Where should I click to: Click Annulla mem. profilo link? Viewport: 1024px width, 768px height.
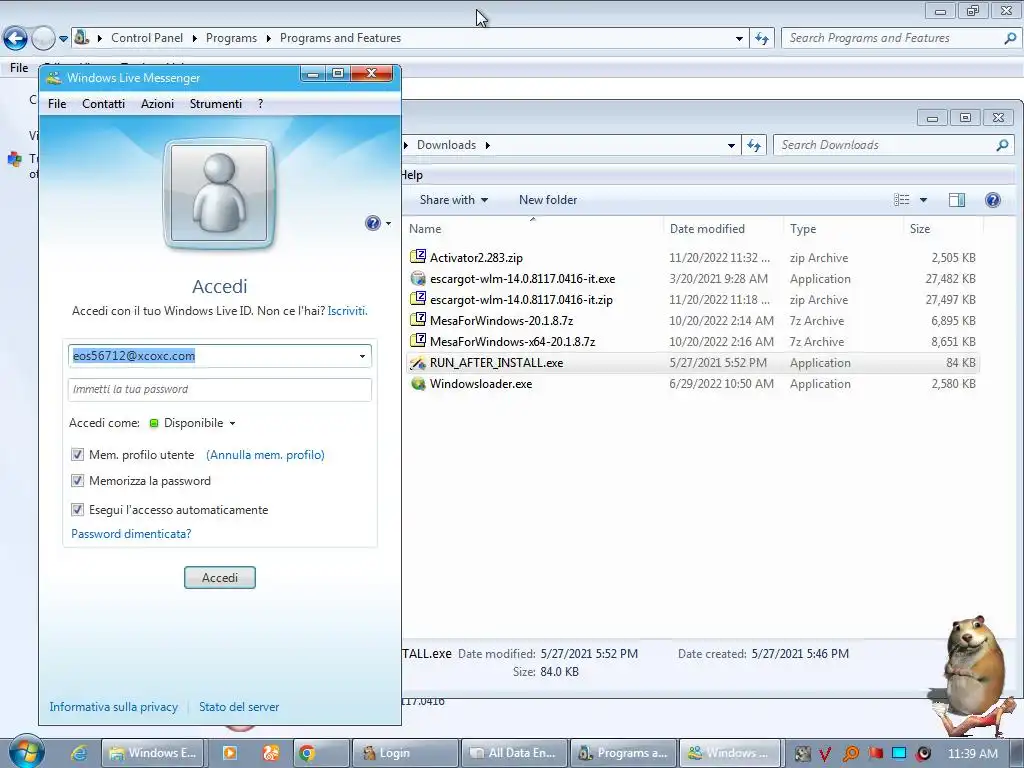265,455
